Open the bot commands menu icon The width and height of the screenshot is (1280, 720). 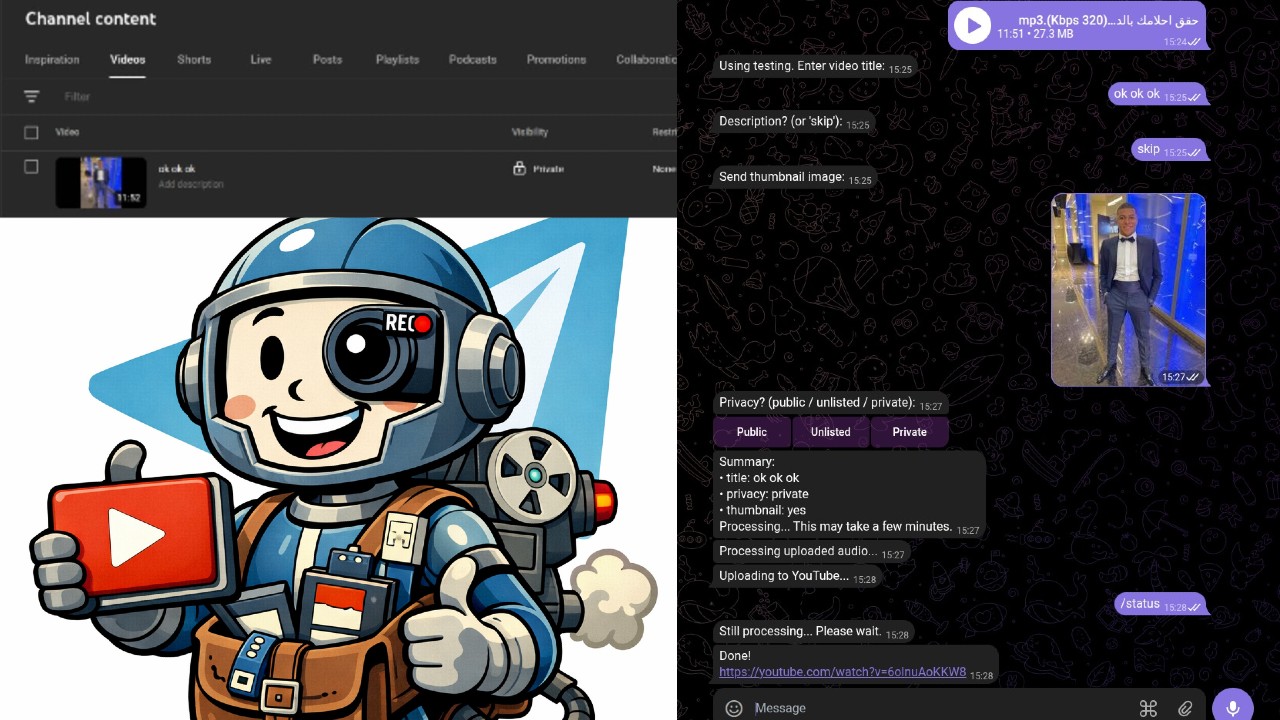click(x=1148, y=707)
